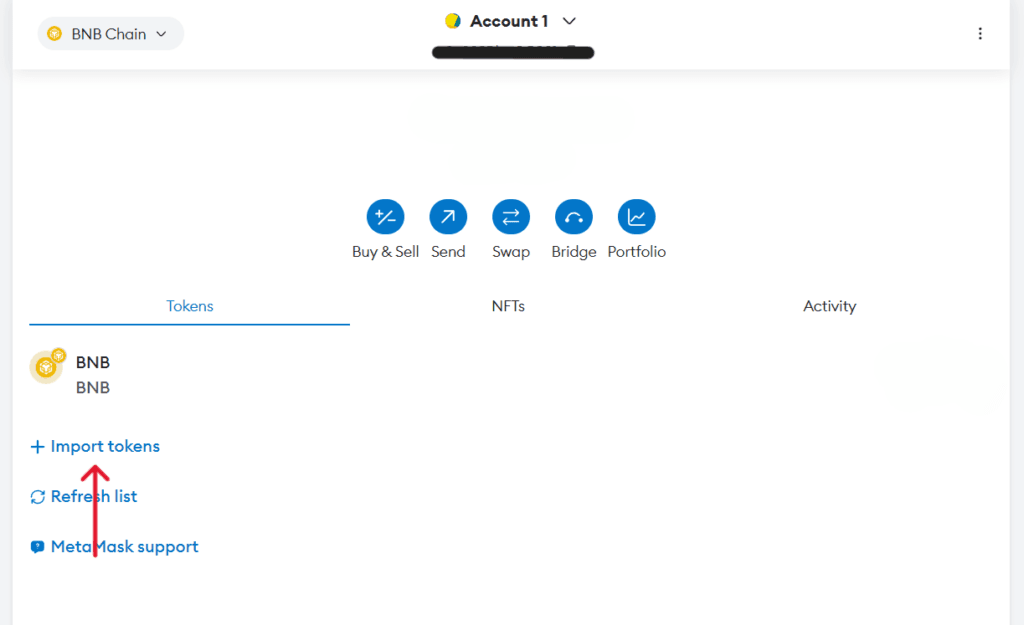This screenshot has width=1024, height=625.
Task: Click the Account 1 avatar icon
Action: pyautogui.click(x=453, y=22)
